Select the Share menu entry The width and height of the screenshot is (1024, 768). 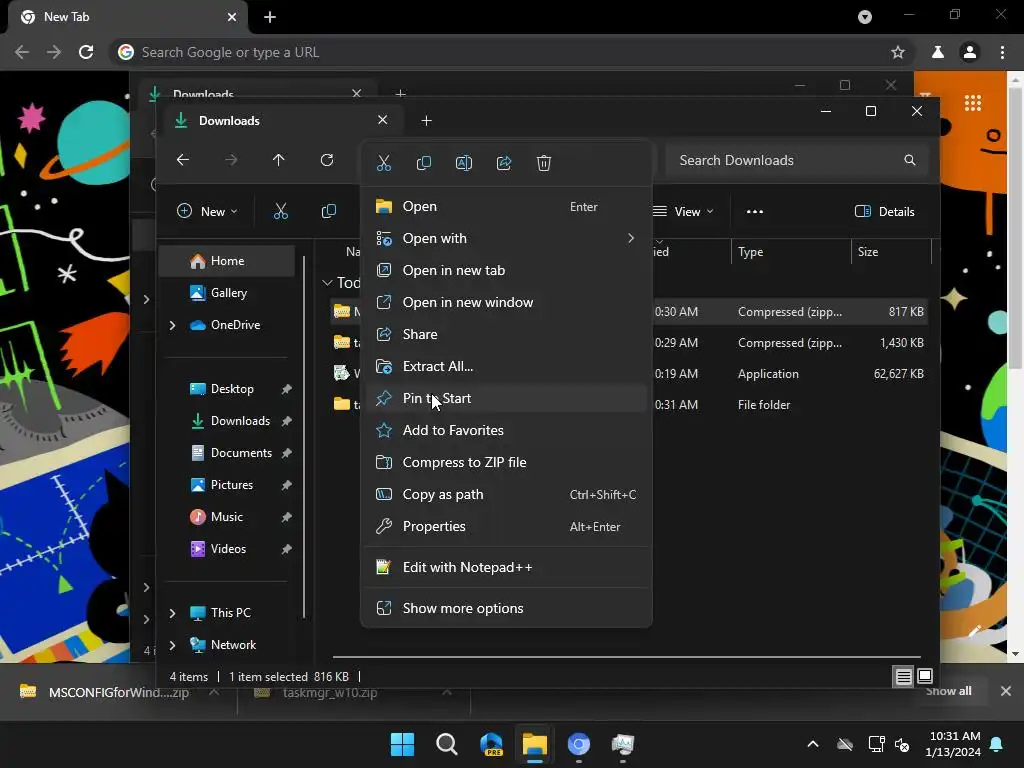pos(506,334)
